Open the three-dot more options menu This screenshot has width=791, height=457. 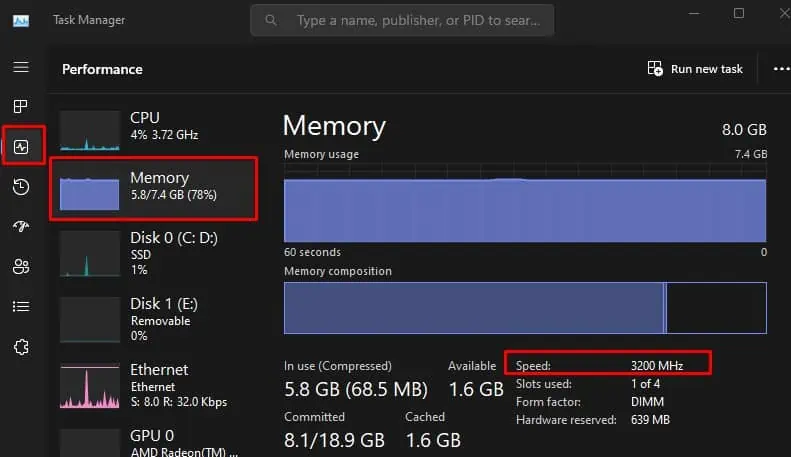click(x=781, y=69)
